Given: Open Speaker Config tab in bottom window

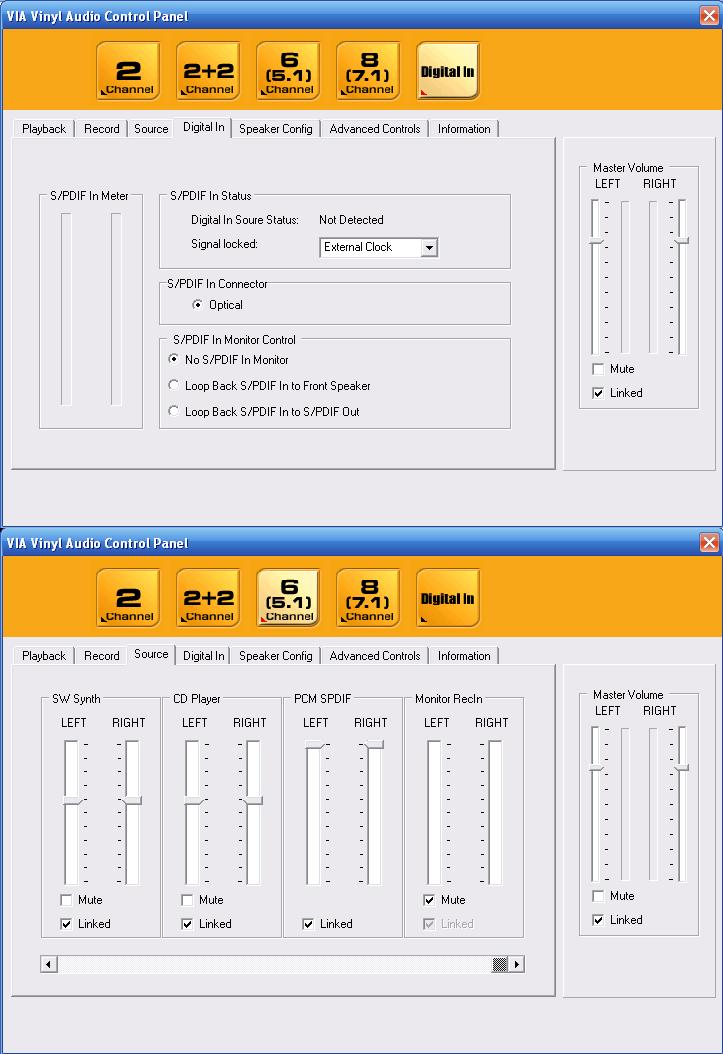Looking at the screenshot, I should [275, 655].
